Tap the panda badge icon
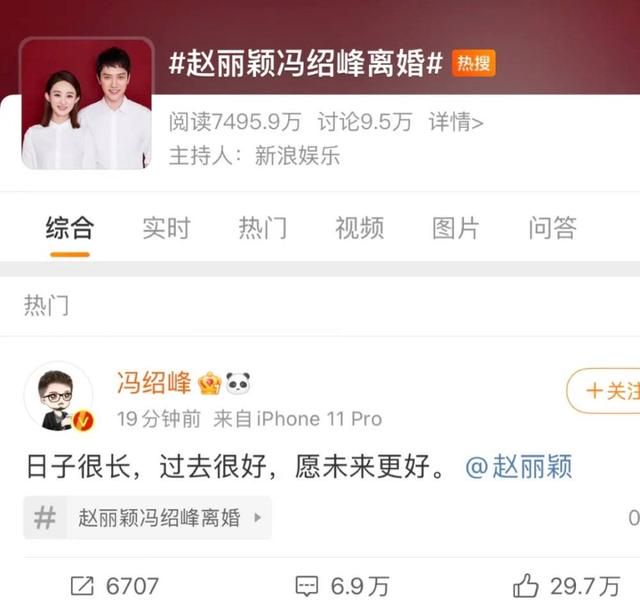 238,383
